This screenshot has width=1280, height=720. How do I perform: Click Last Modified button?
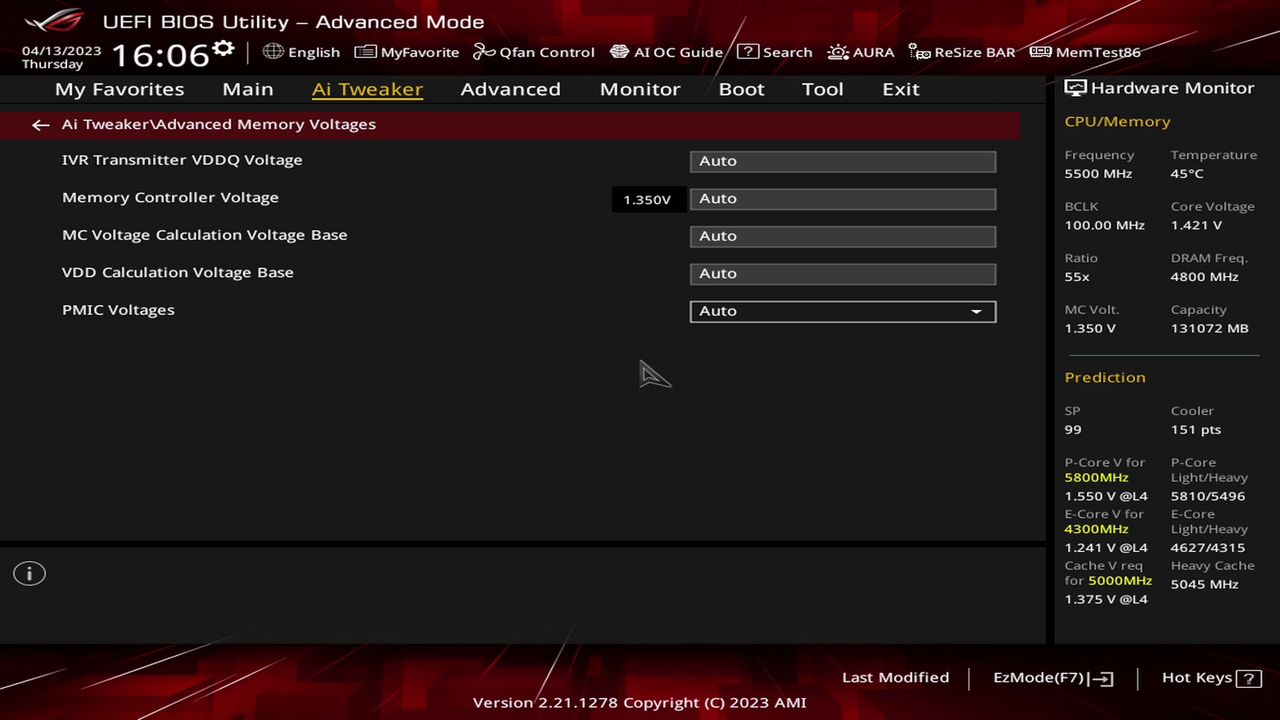coord(895,678)
